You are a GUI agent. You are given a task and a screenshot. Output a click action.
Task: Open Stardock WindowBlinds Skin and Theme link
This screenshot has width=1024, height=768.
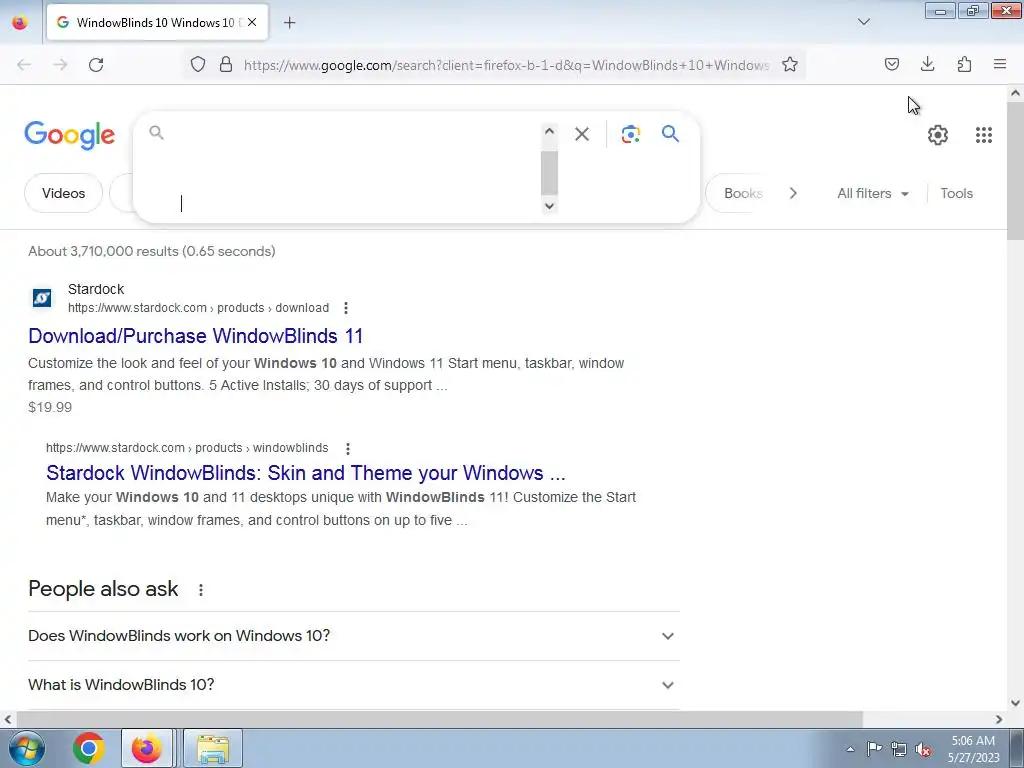point(306,472)
